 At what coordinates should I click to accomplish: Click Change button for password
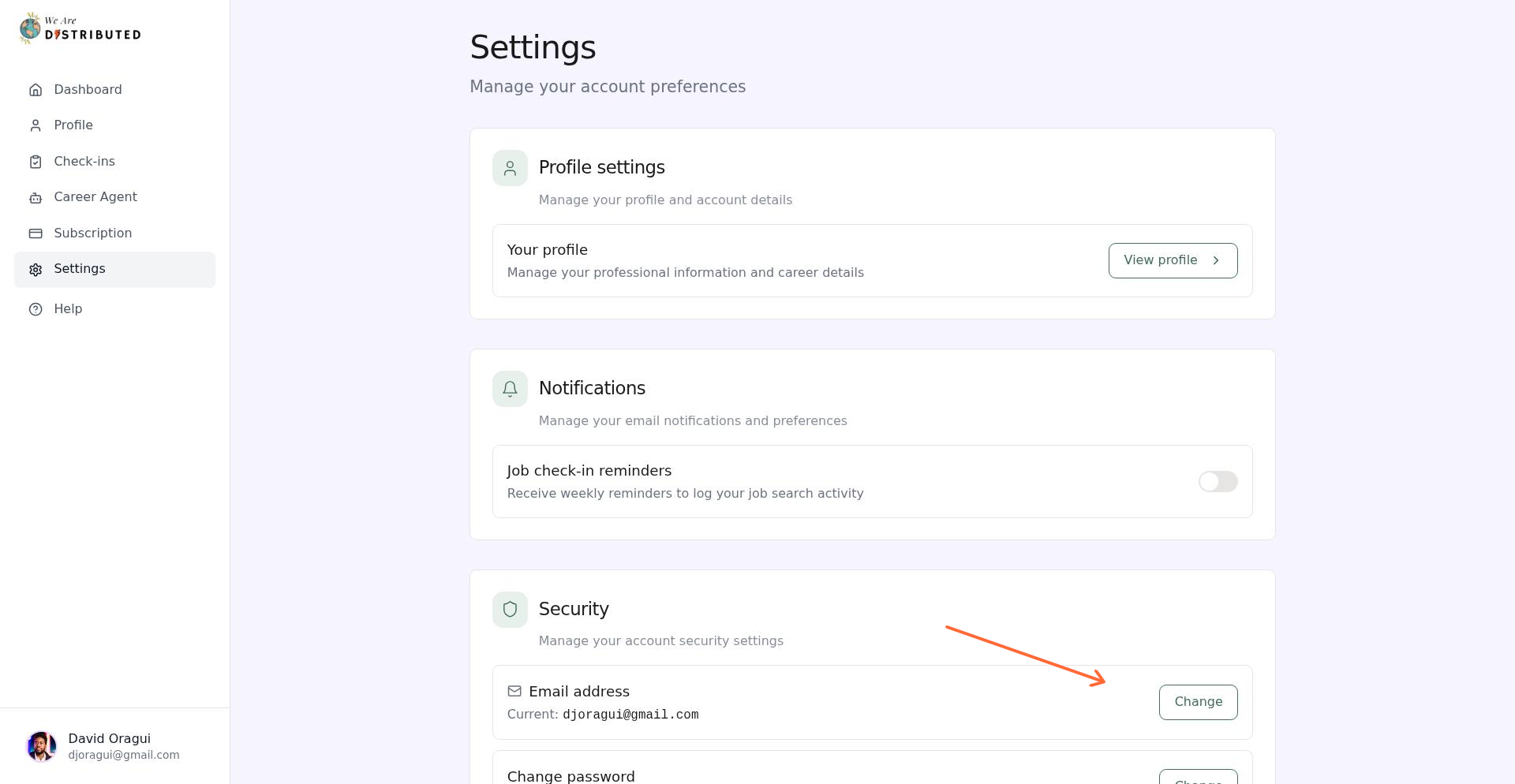click(1198, 778)
